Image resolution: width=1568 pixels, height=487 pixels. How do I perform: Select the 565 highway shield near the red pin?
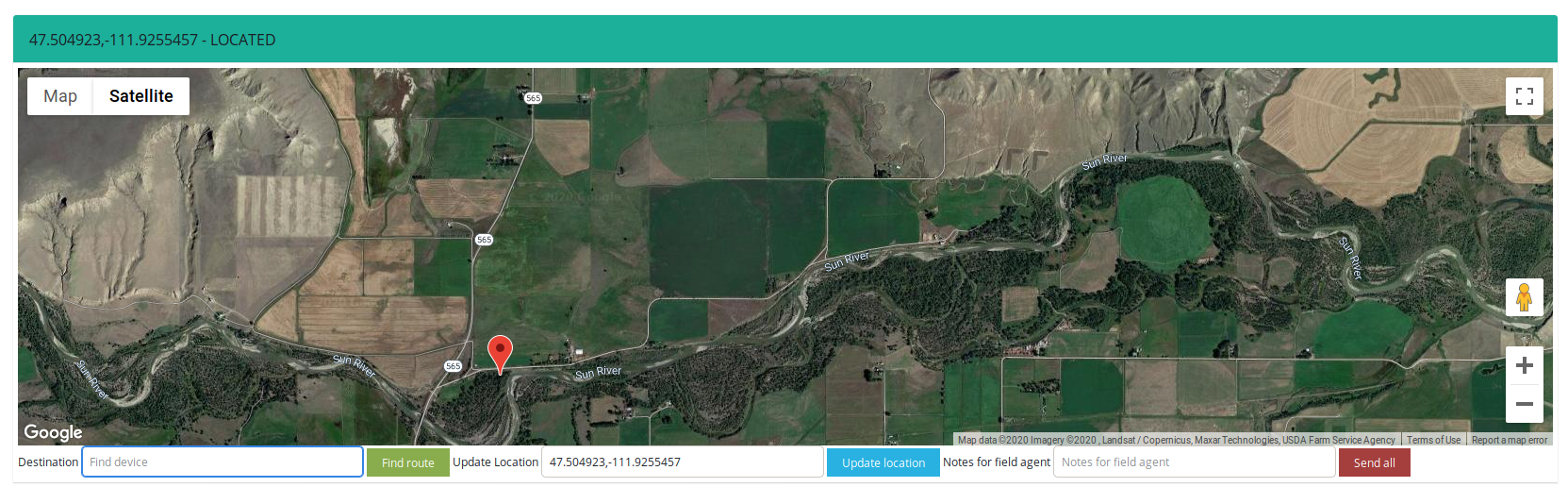tap(454, 366)
